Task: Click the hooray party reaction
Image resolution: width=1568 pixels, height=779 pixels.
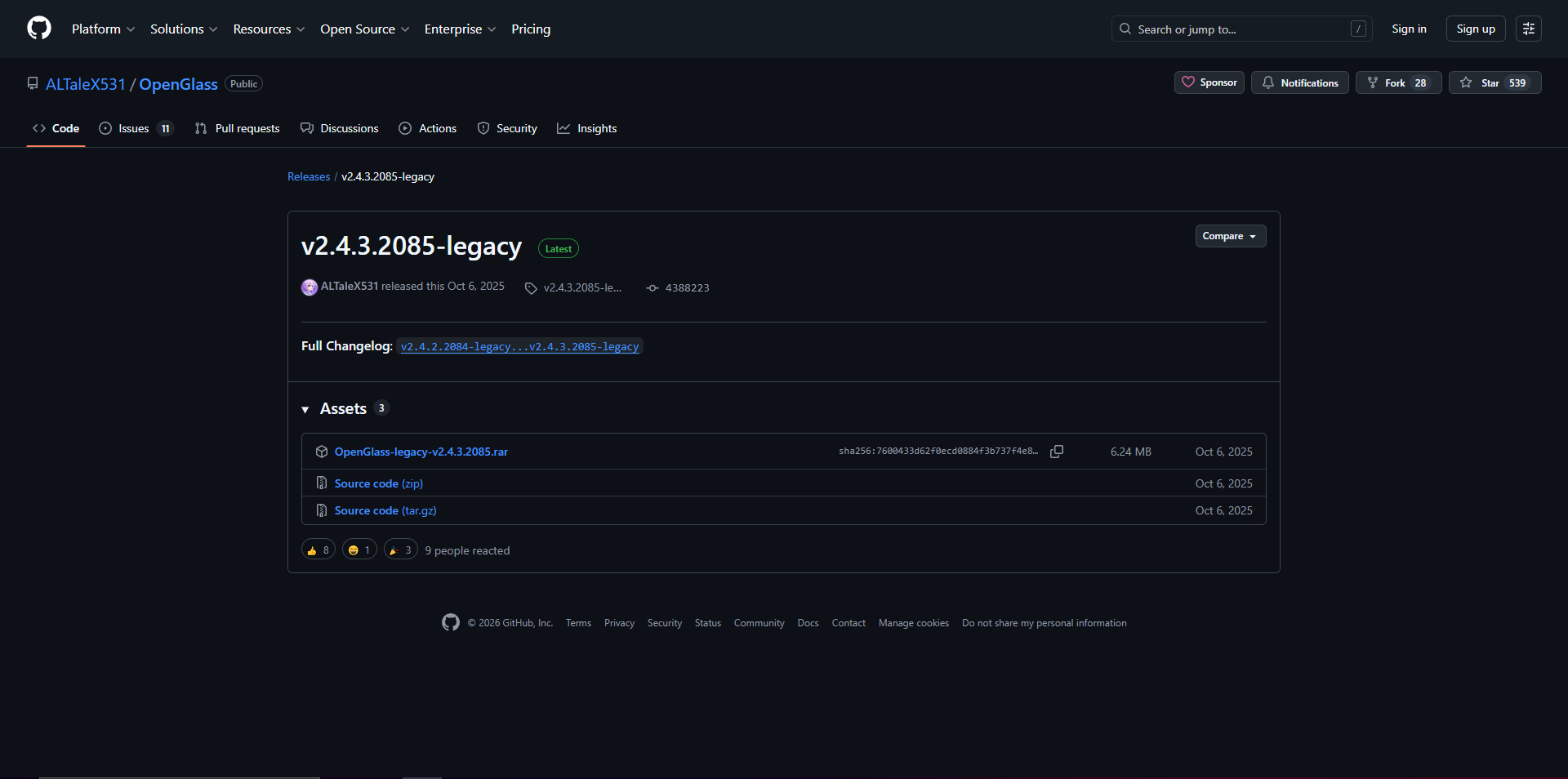Action: click(x=401, y=550)
